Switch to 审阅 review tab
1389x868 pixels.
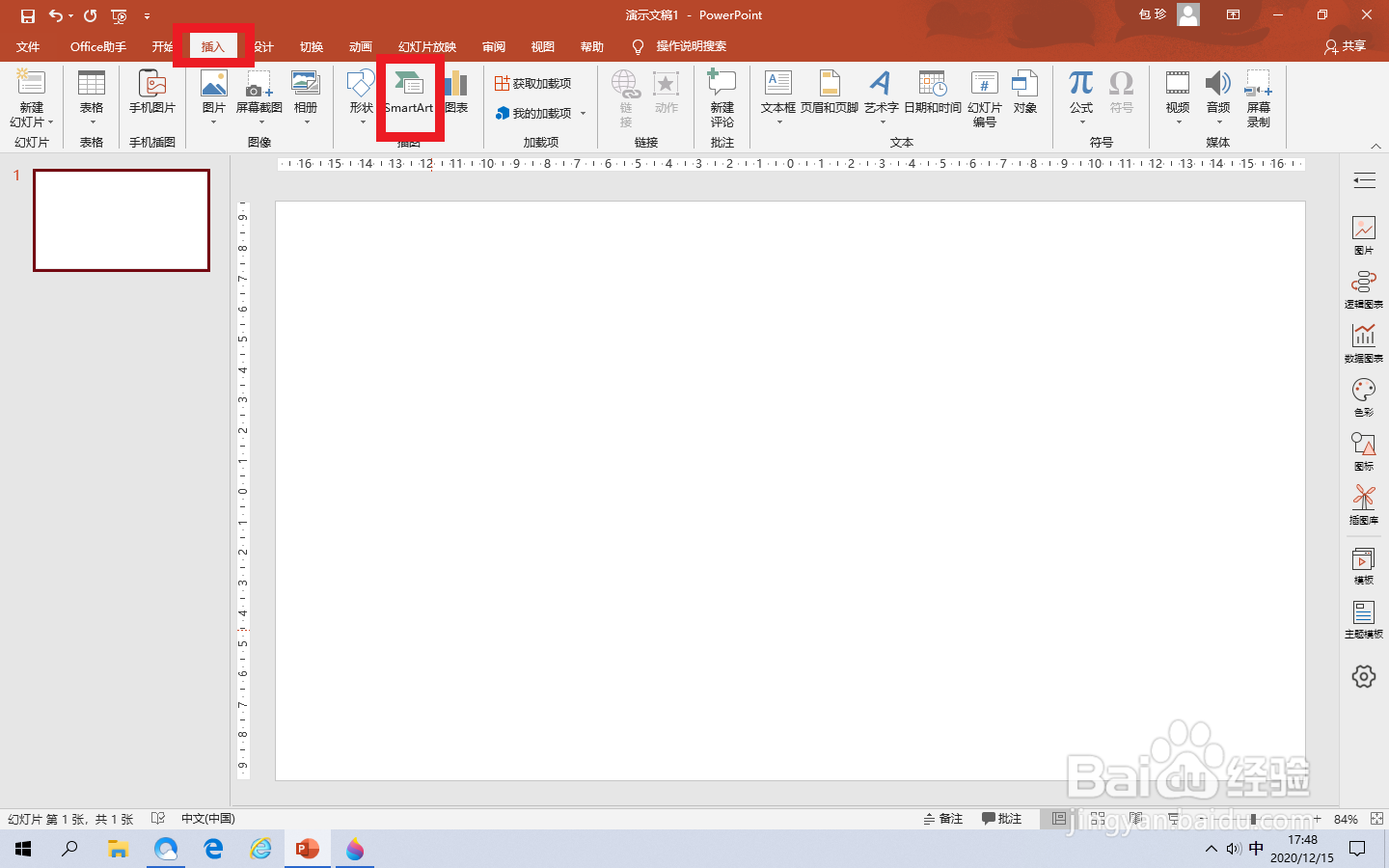[493, 46]
